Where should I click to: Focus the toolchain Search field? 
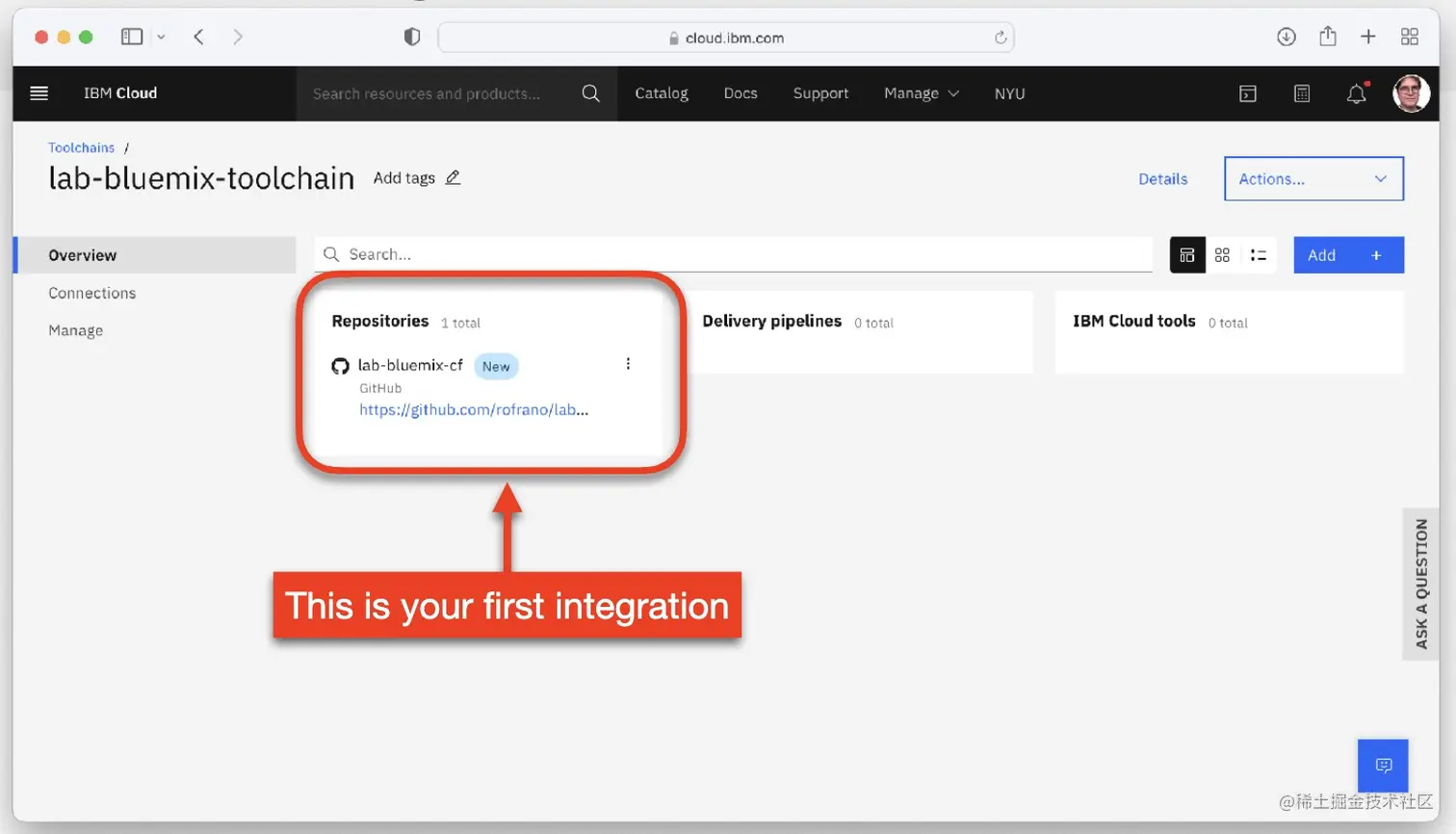(x=733, y=254)
